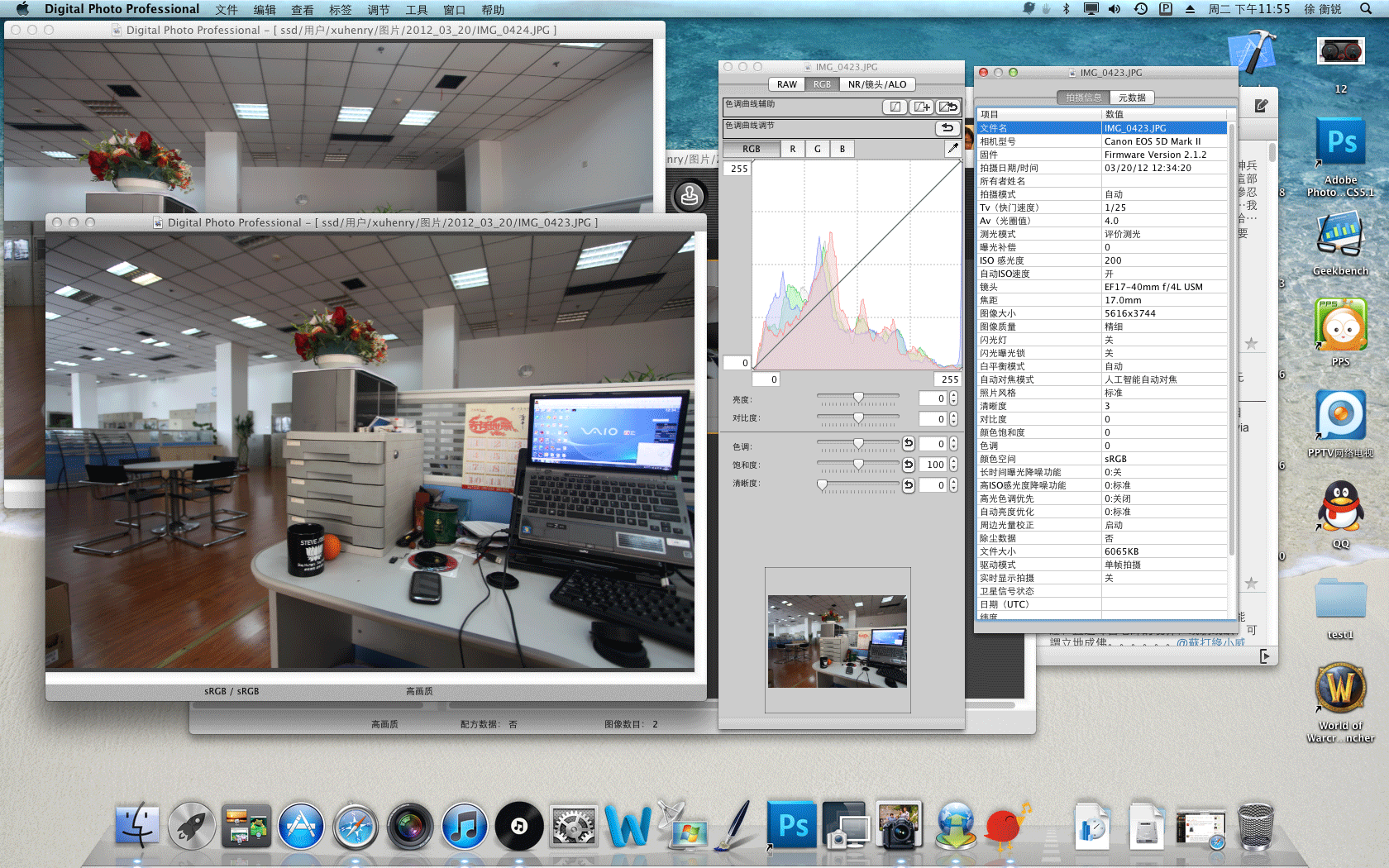This screenshot has height=868, width=1389.
Task: Click the navigator preview thumbnail in the palette
Action: coord(837,641)
